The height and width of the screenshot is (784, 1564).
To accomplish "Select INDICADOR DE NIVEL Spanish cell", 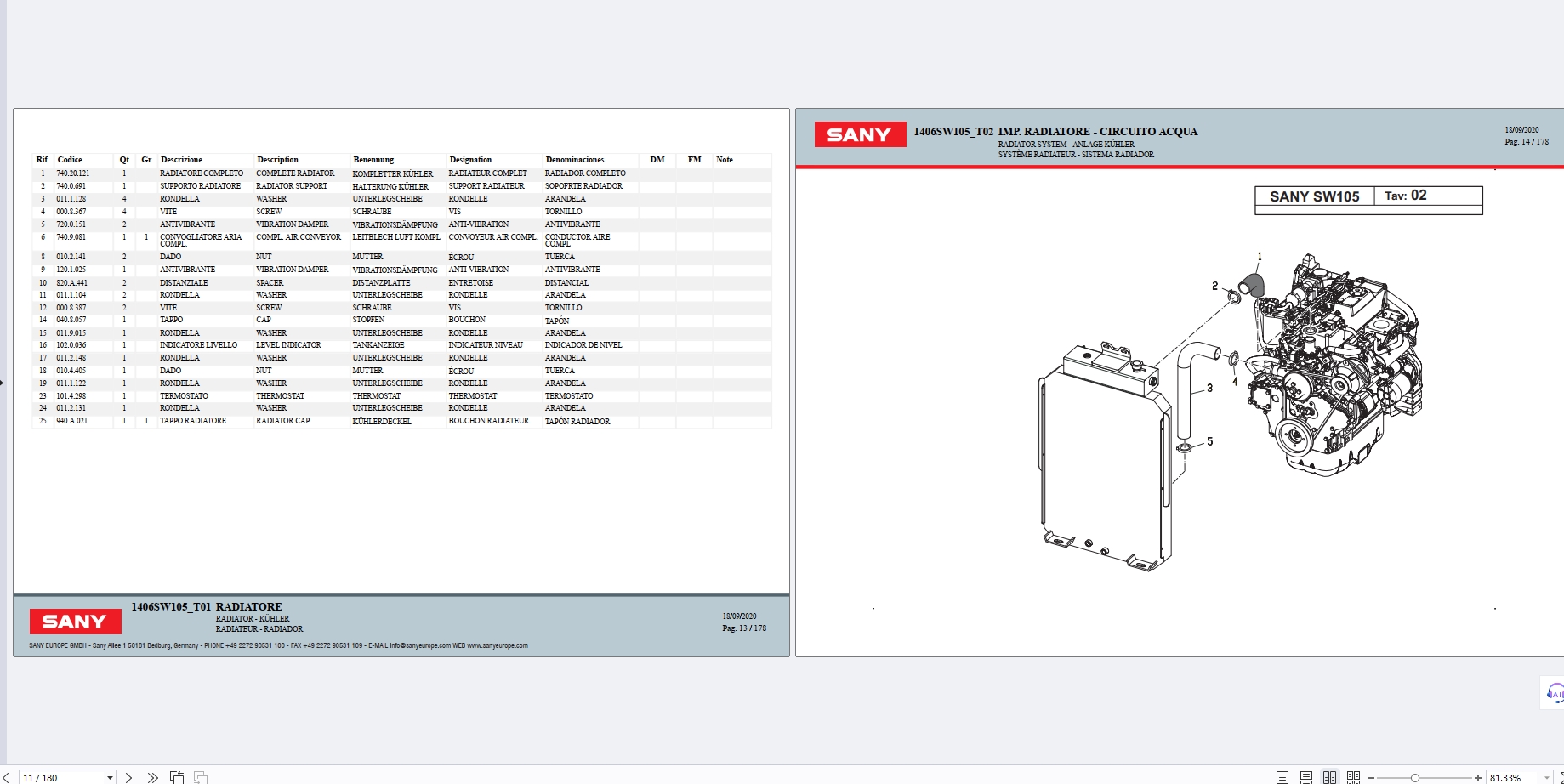I will click(583, 345).
